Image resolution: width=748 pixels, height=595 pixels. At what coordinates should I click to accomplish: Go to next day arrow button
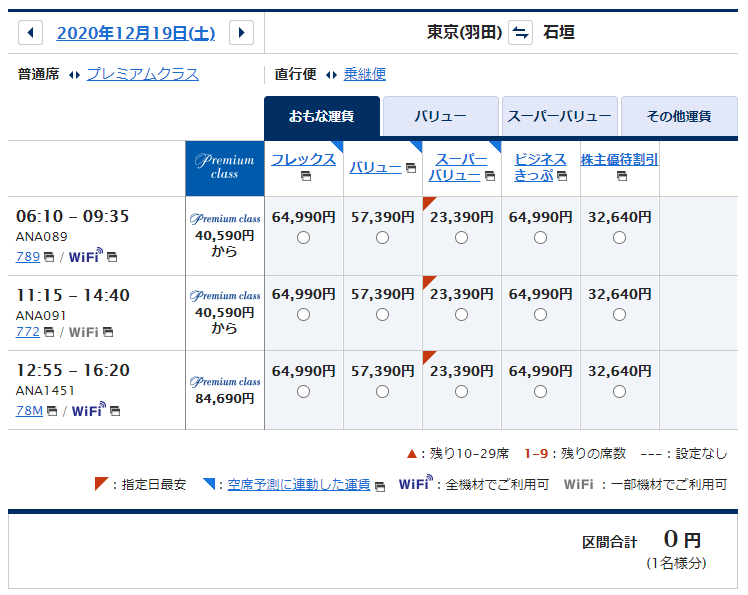point(241,32)
